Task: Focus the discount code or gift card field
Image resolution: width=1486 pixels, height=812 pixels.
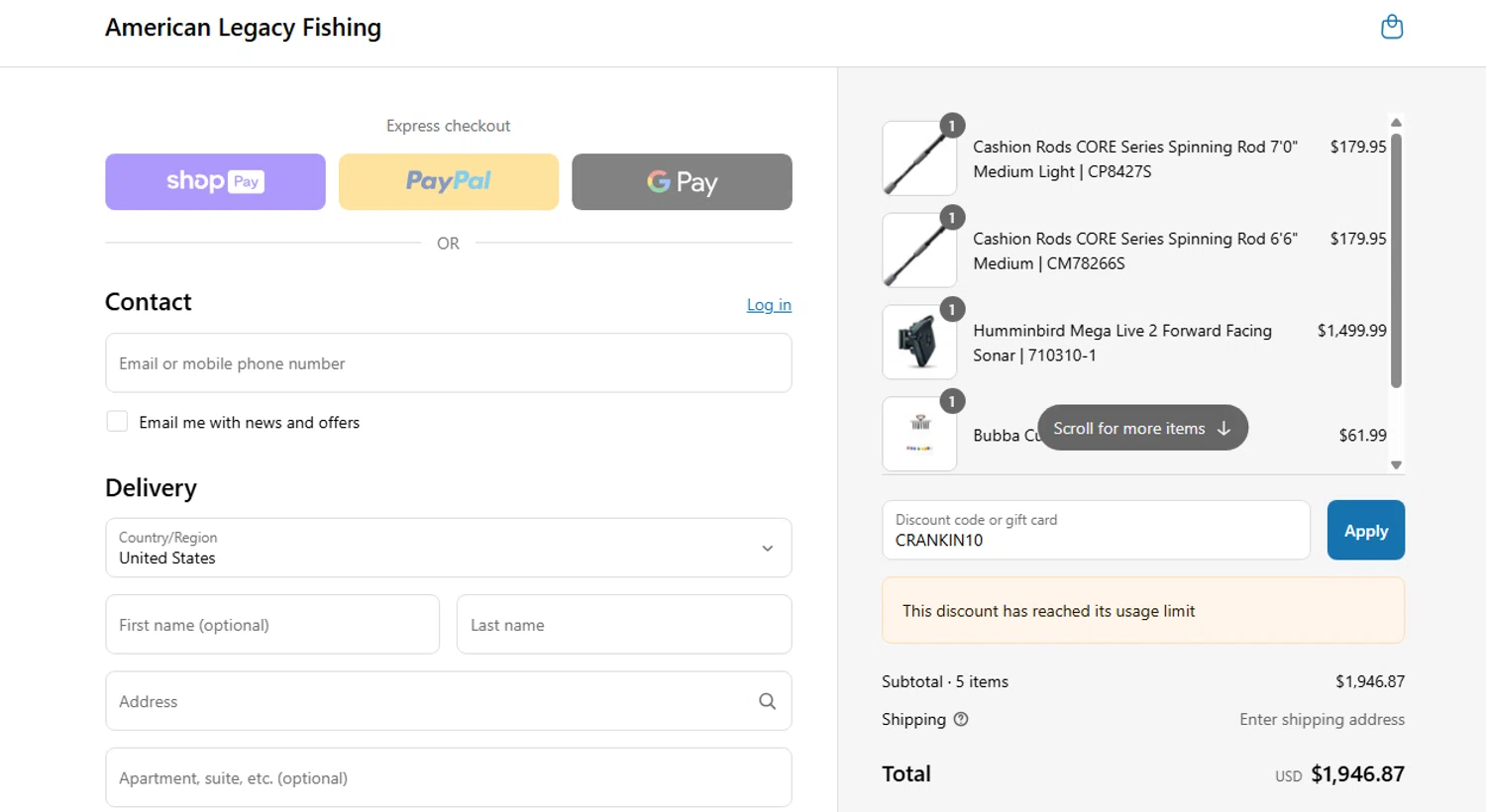Action: pyautogui.click(x=1095, y=531)
